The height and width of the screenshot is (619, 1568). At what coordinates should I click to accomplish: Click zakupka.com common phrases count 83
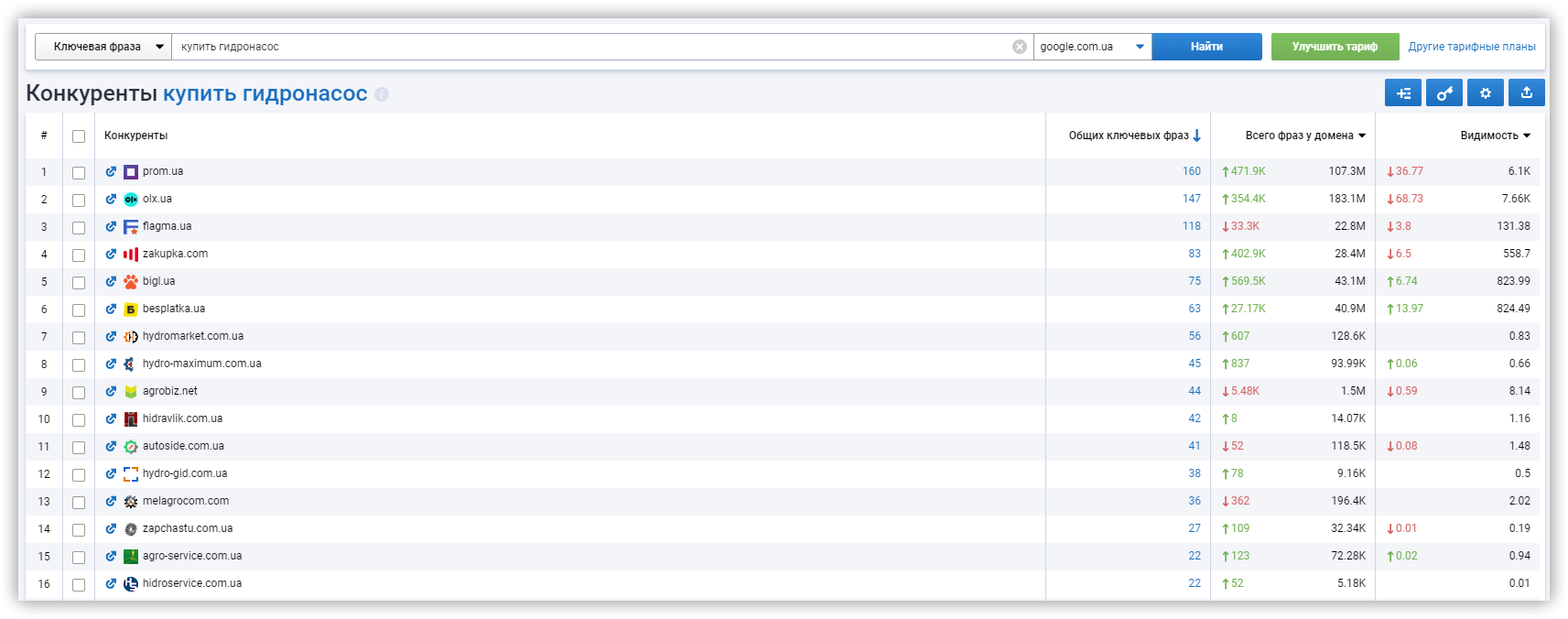[x=1195, y=254]
